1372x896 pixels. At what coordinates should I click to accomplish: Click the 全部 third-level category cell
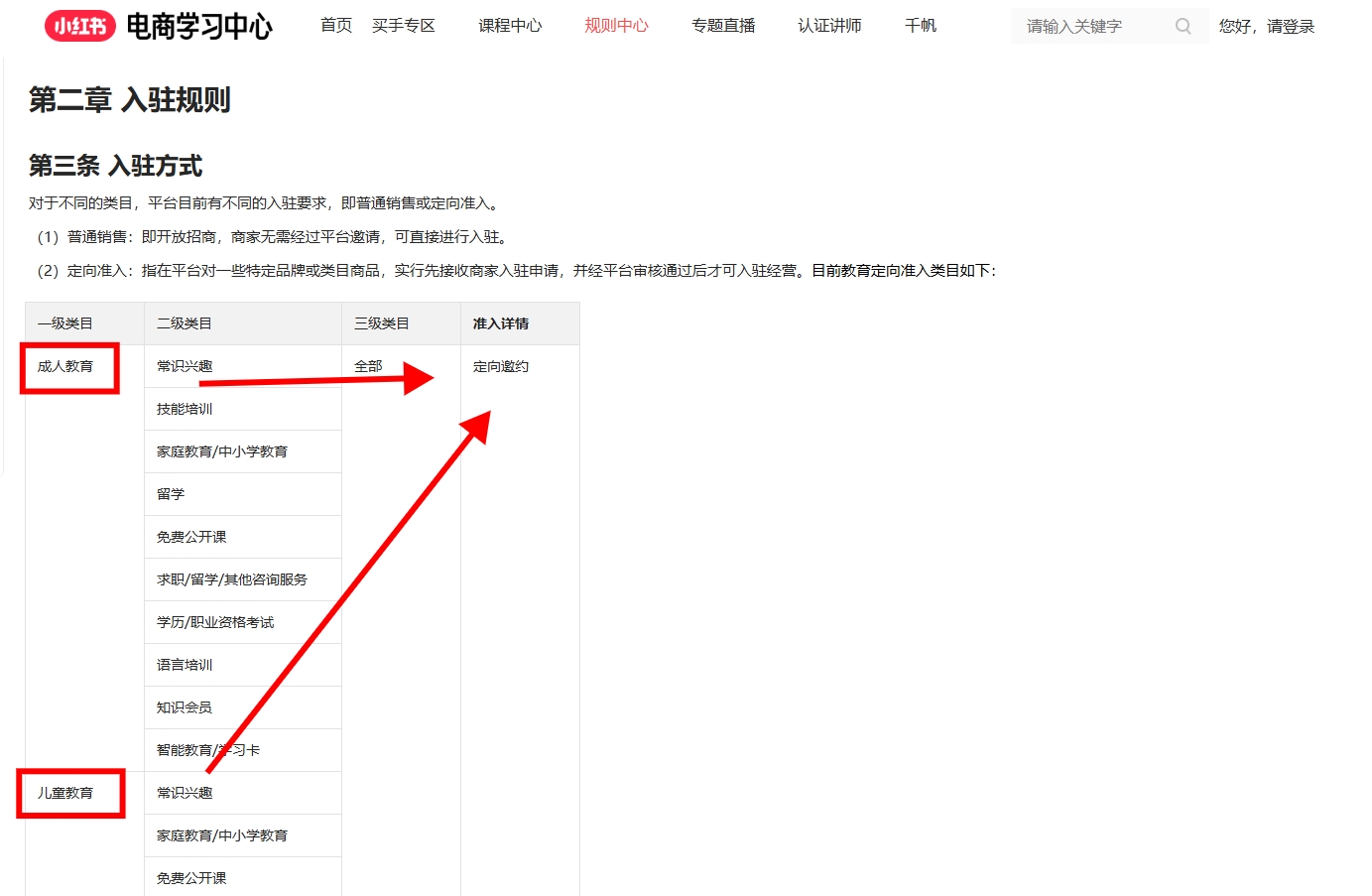click(x=367, y=365)
